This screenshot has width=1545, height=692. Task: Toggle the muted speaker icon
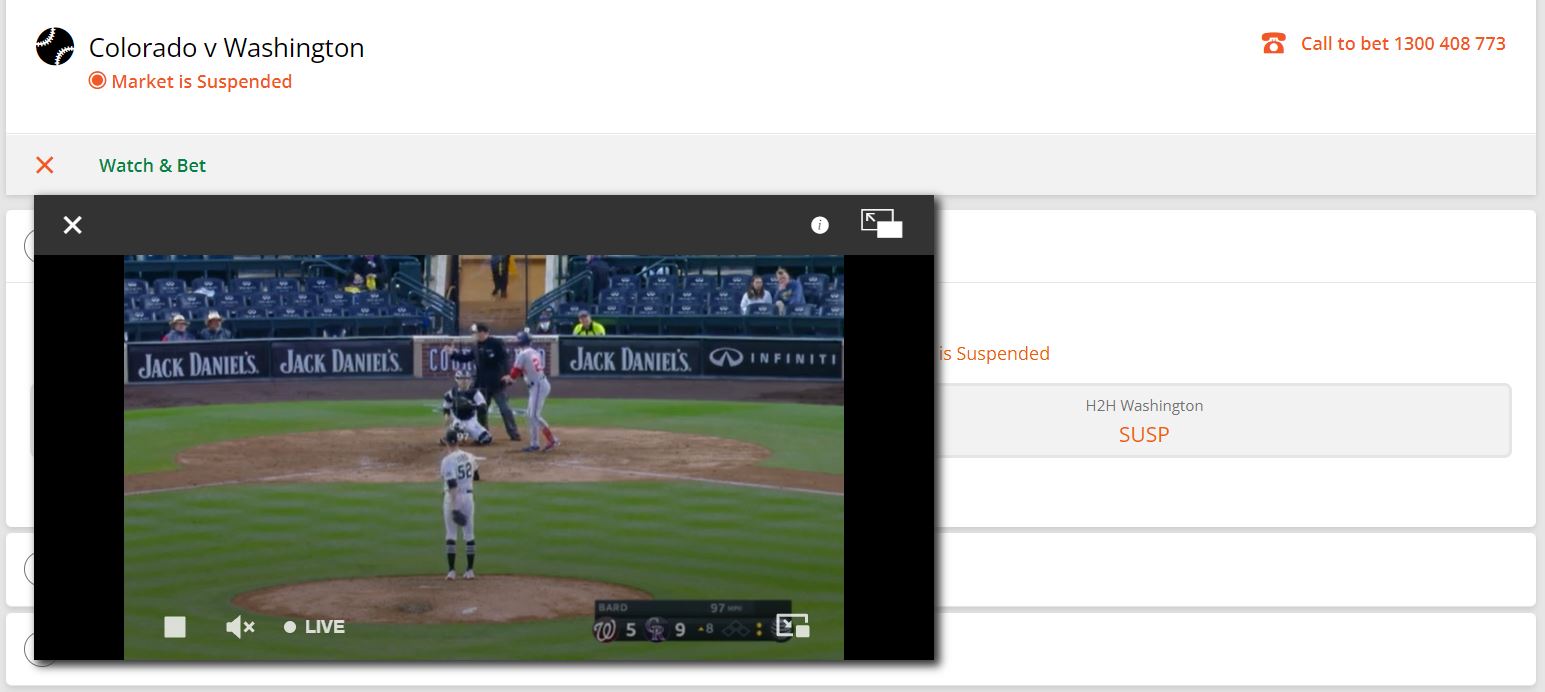(240, 627)
